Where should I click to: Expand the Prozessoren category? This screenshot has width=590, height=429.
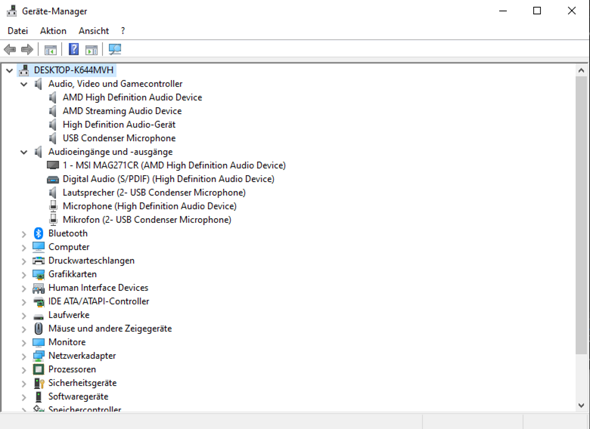pyautogui.click(x=24, y=370)
